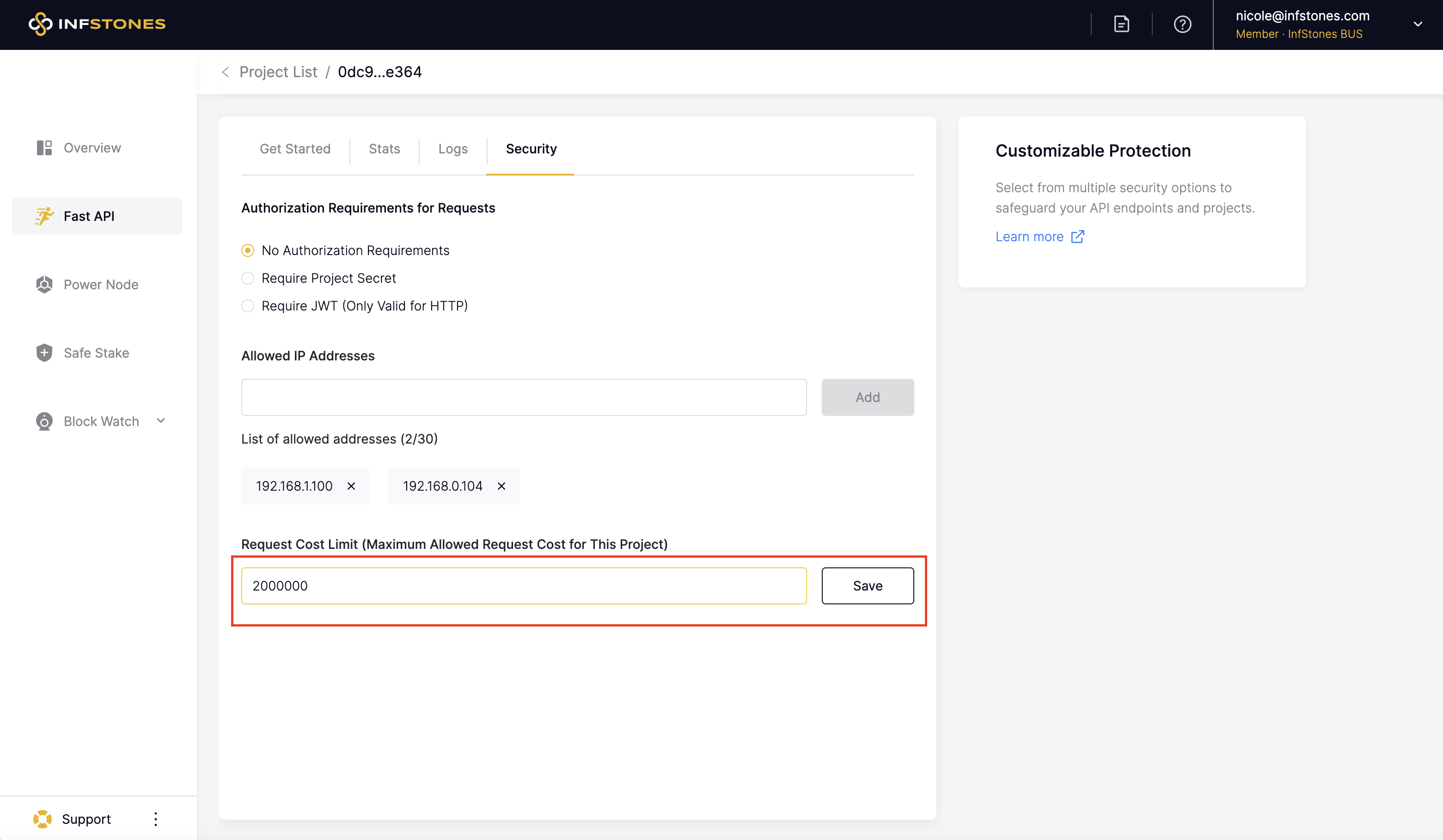Click the InfStones logo icon

(x=40, y=24)
